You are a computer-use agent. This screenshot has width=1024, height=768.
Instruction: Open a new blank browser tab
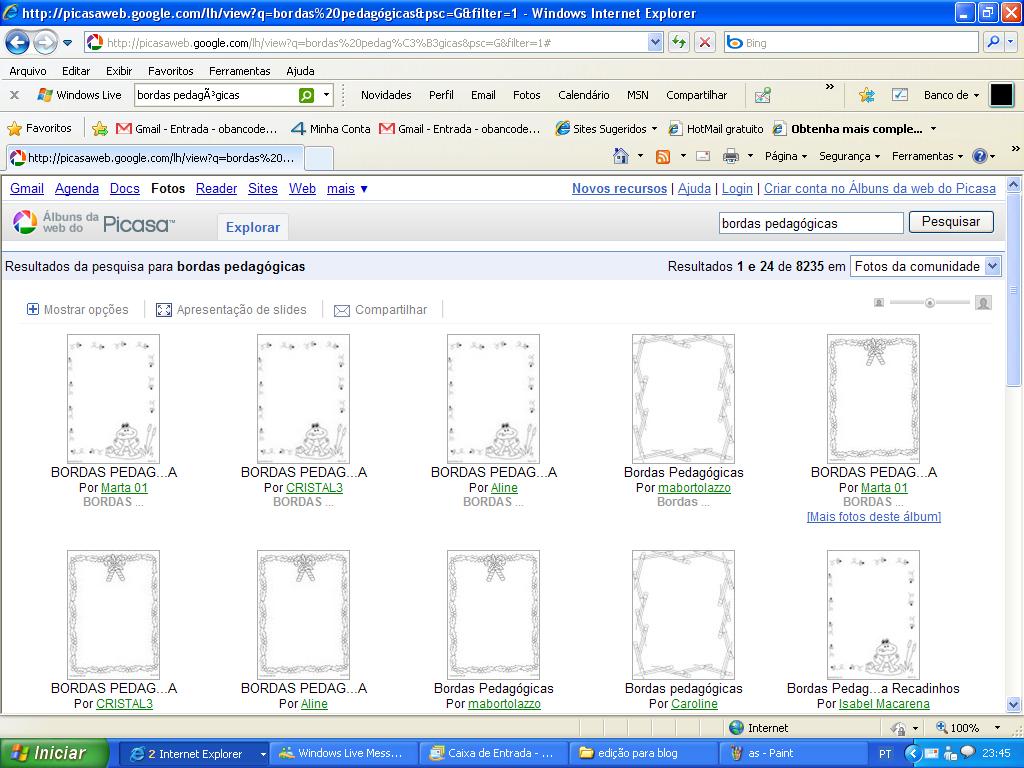click(x=319, y=158)
